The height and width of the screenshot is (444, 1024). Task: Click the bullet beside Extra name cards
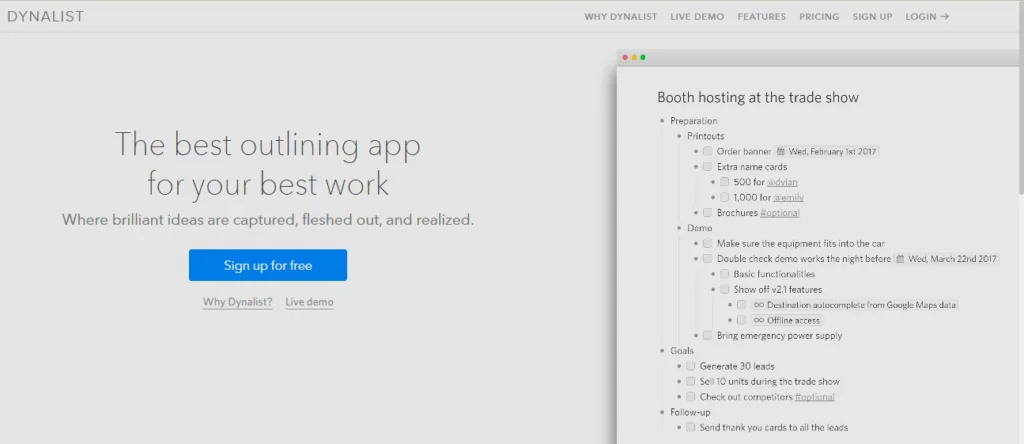point(696,166)
